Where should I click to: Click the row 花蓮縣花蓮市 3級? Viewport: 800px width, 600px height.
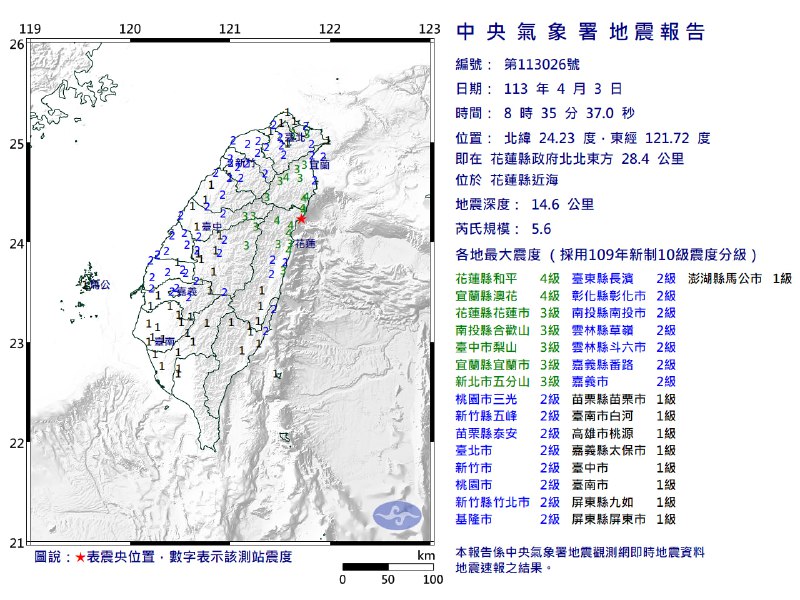508,313
